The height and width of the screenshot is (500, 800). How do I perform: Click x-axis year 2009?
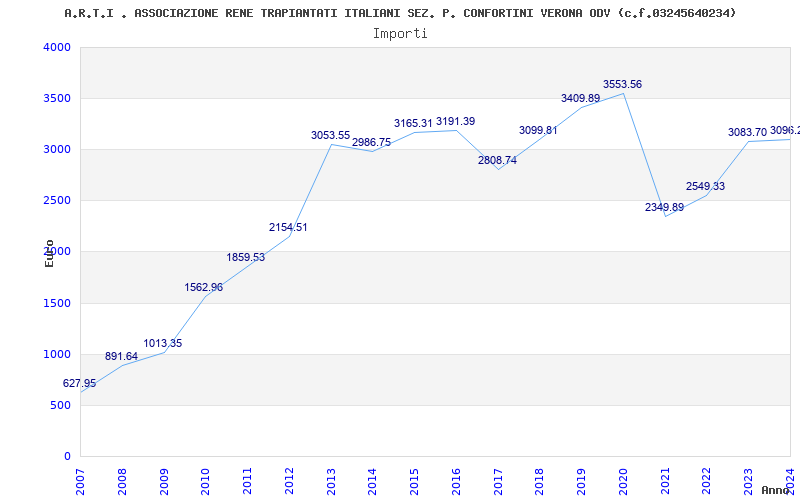pyautogui.click(x=164, y=482)
